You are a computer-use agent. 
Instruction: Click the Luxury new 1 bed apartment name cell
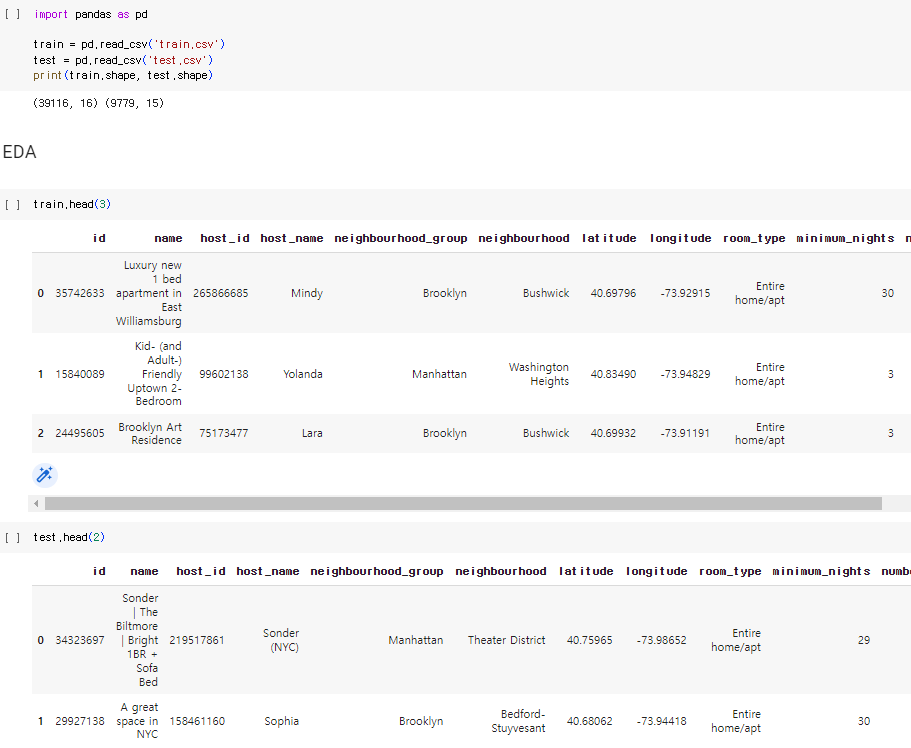pos(149,293)
